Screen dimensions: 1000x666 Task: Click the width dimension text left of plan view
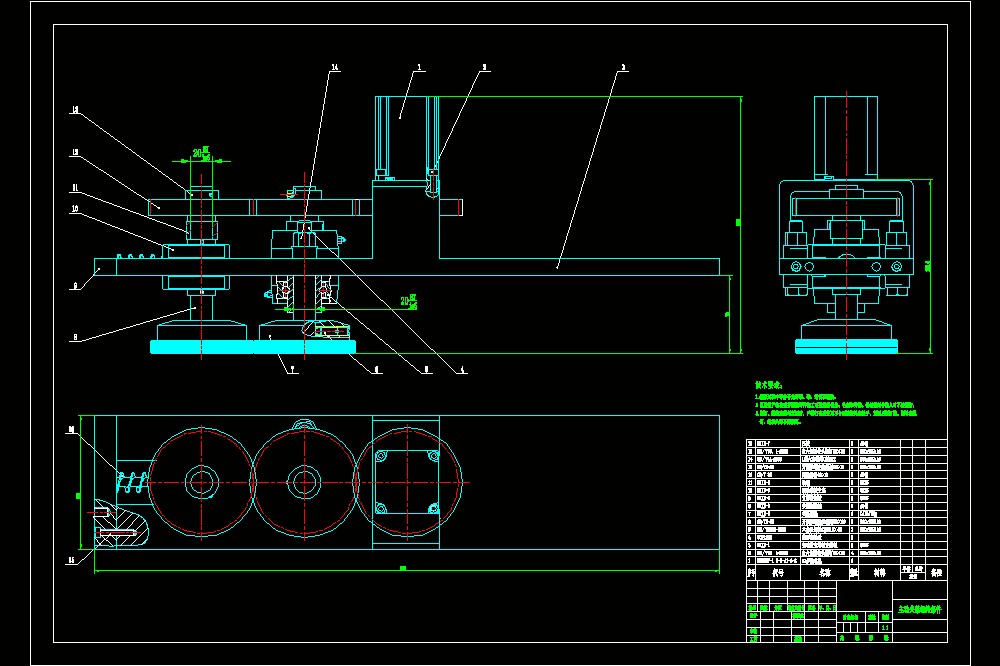(78, 496)
